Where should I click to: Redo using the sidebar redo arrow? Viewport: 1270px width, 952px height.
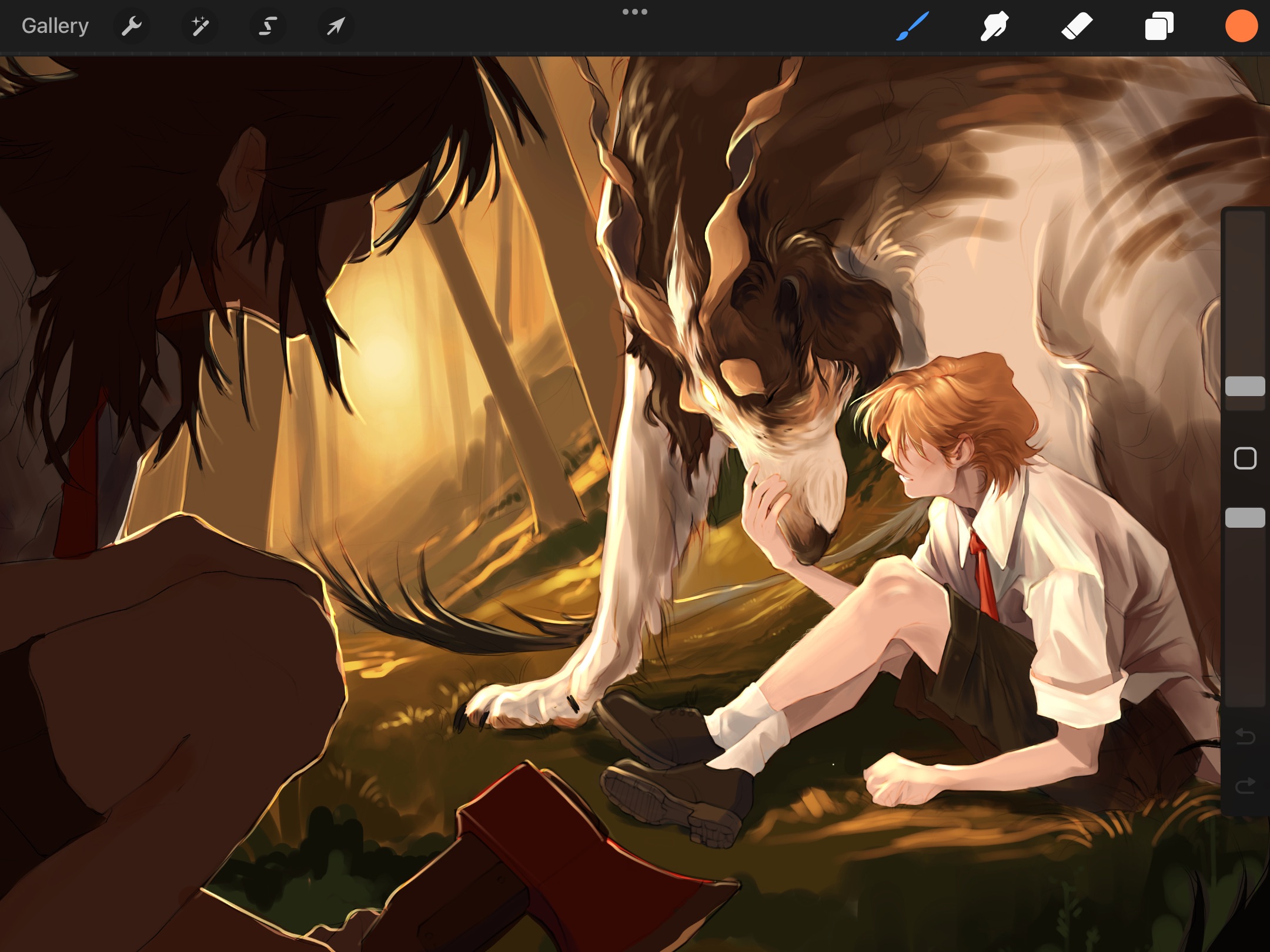[1245, 786]
